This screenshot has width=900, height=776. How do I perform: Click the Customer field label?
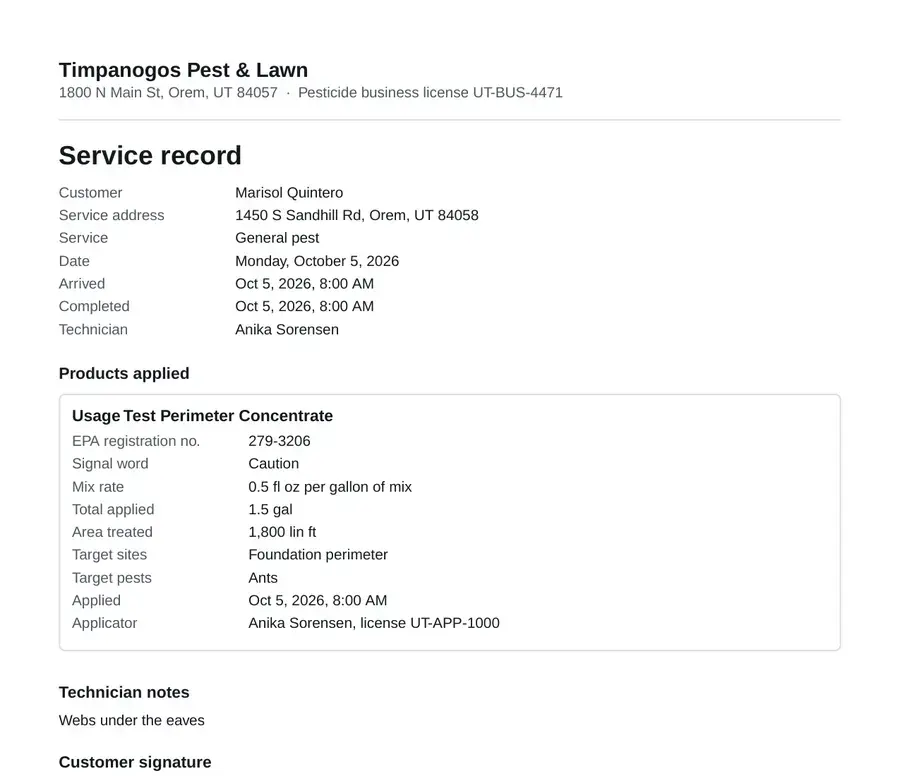[90, 193]
